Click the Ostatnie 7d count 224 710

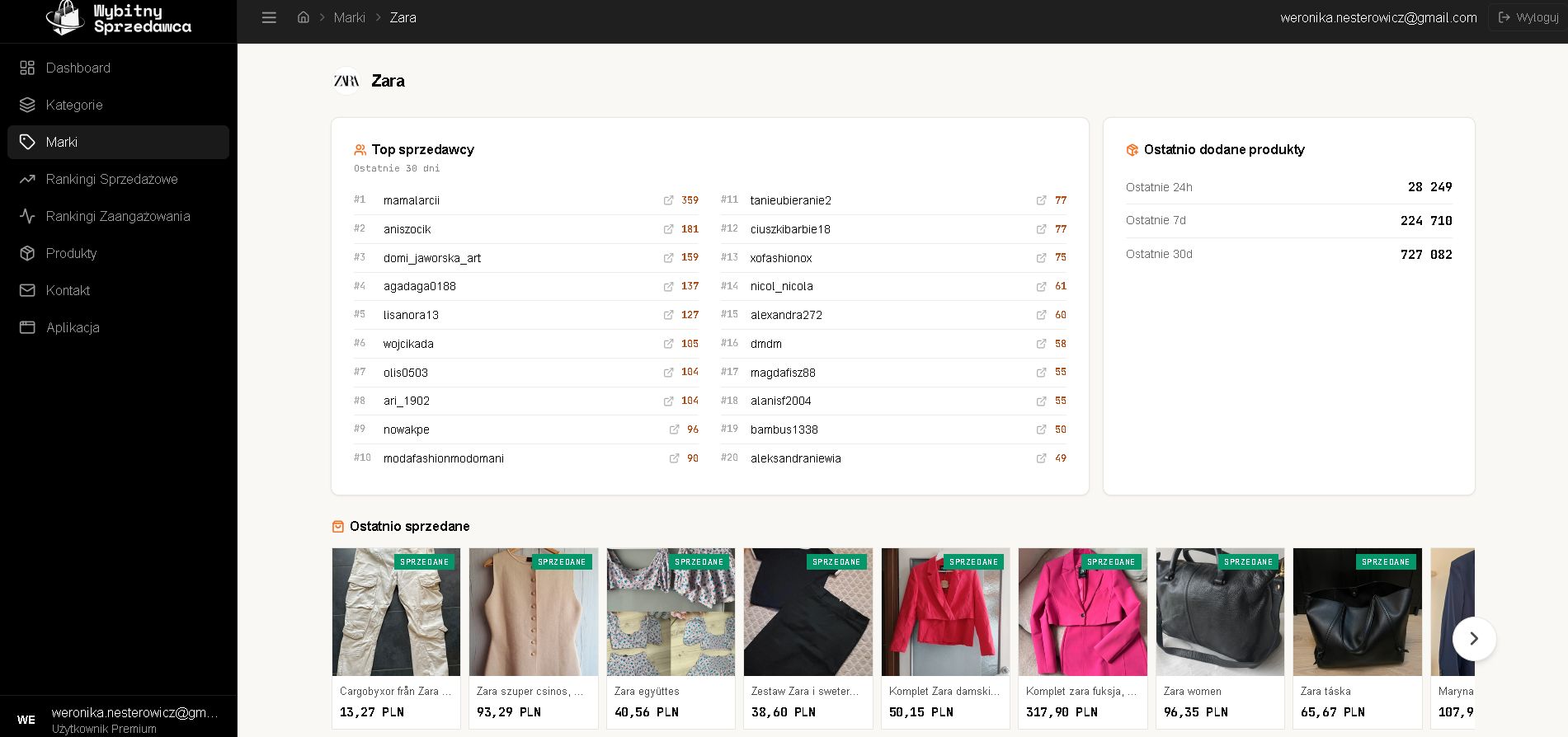tap(1426, 220)
